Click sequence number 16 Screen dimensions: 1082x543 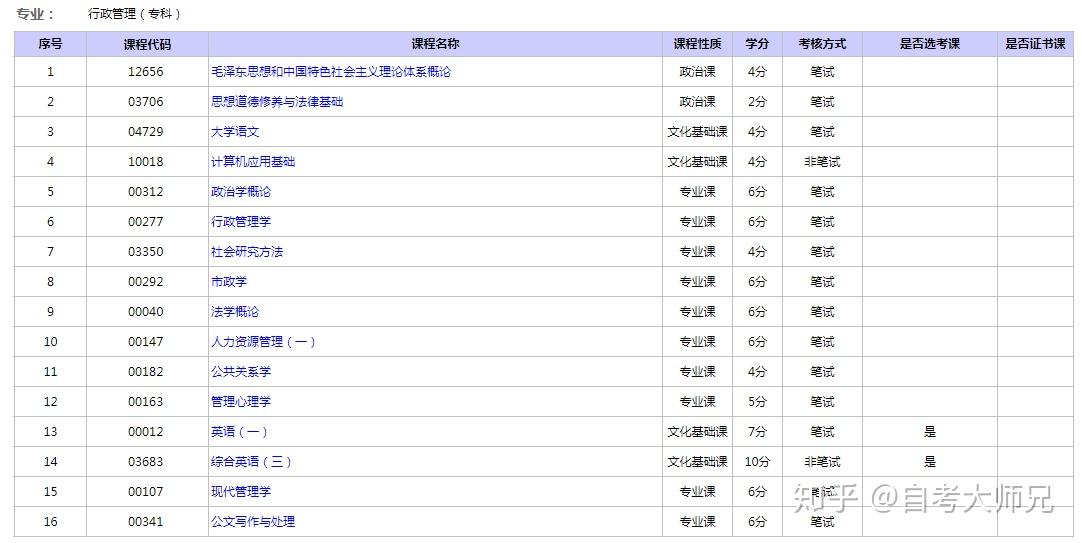pos(50,522)
